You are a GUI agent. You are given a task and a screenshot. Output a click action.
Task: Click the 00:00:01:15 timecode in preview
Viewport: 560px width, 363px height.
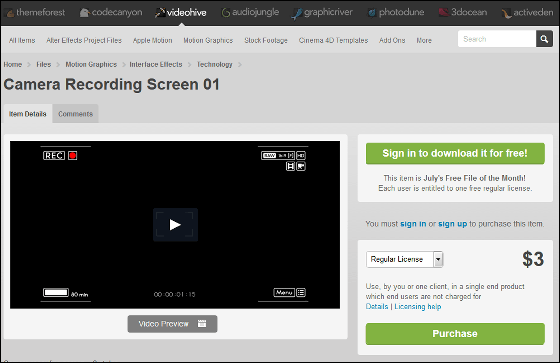pos(175,294)
